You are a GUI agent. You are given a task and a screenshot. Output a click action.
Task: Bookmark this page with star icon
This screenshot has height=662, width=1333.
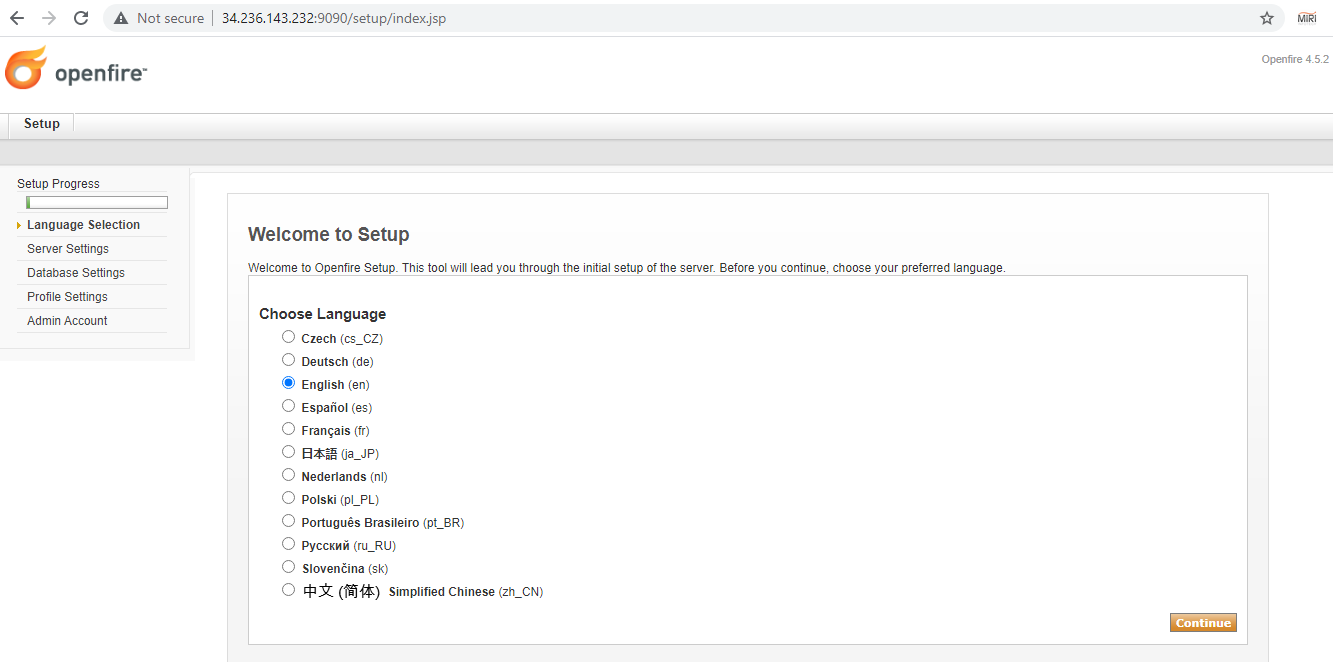click(1267, 18)
